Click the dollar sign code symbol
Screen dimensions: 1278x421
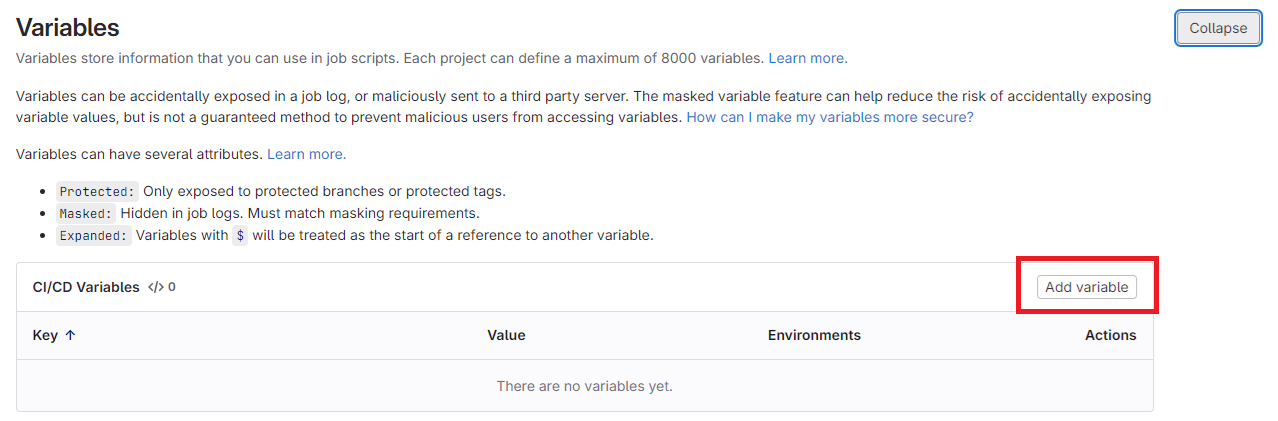coord(239,236)
